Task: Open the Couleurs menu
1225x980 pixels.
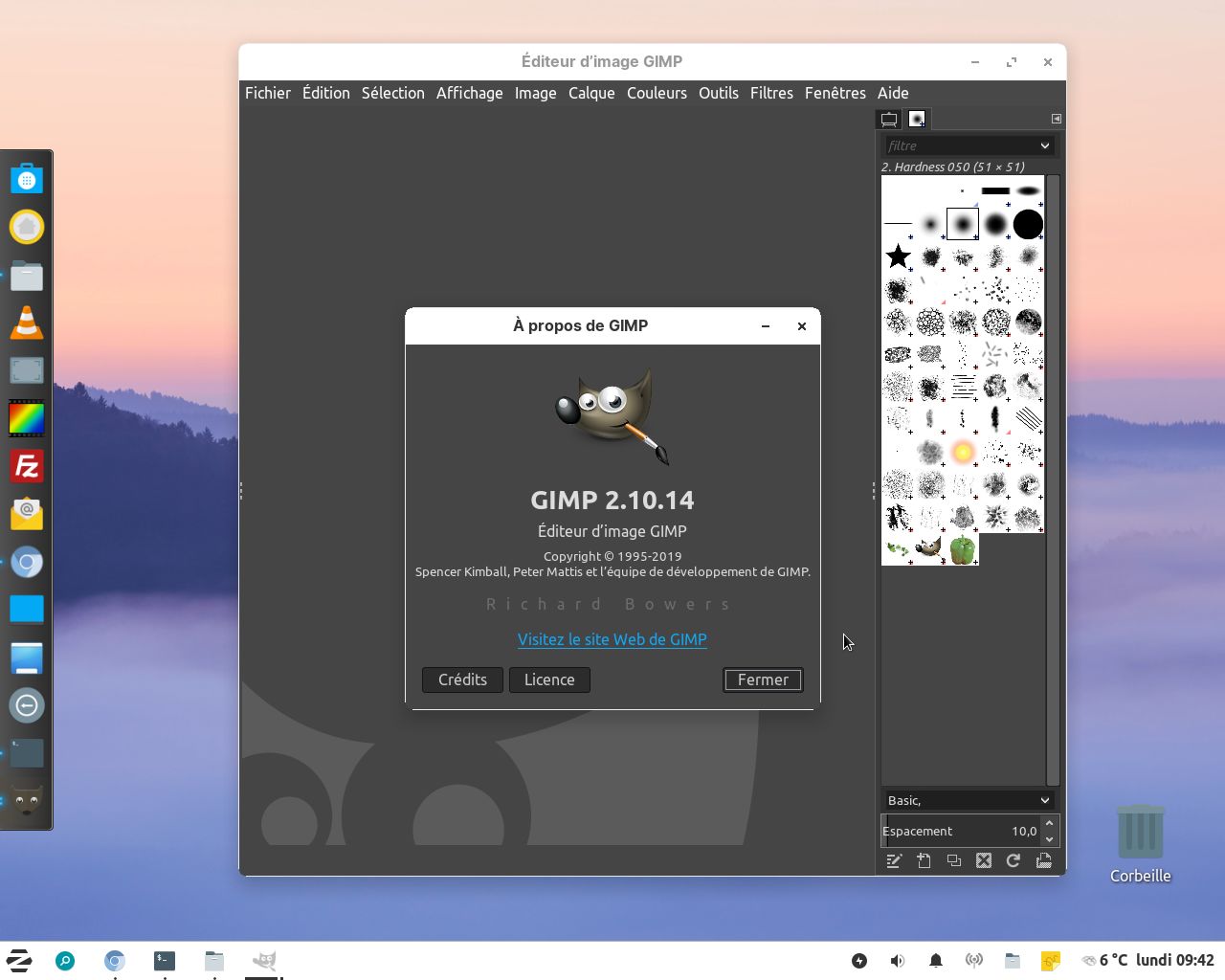Action: pos(657,93)
